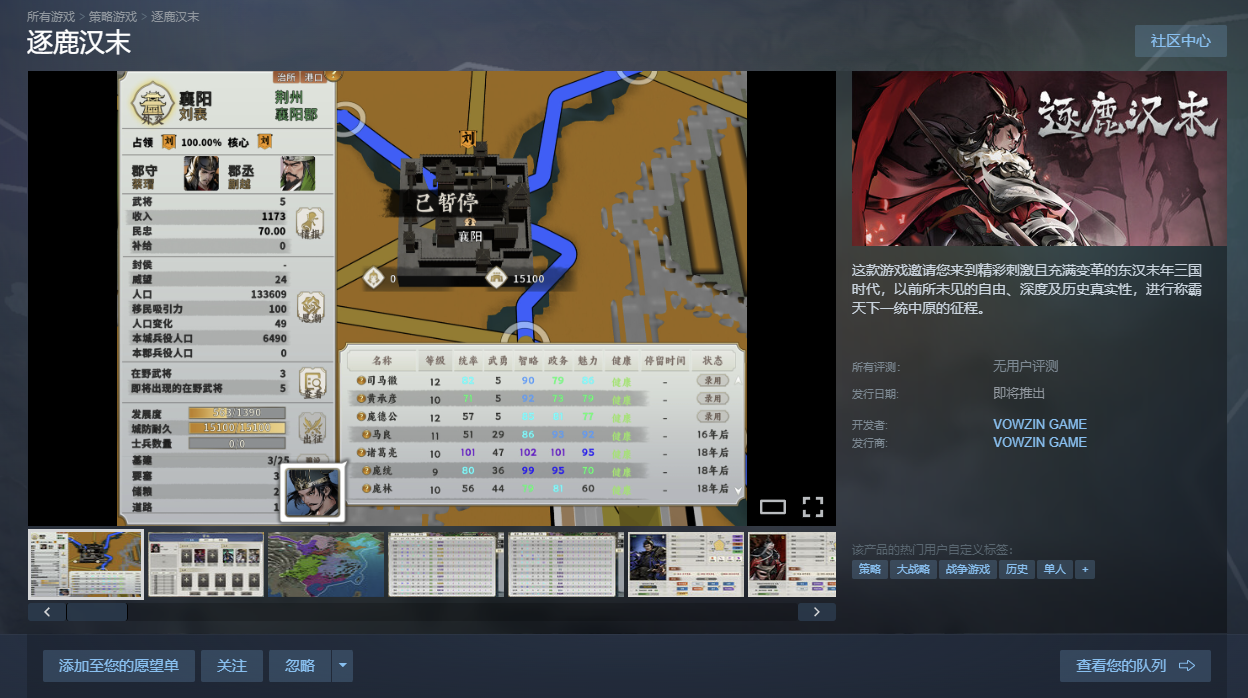Select the 战争游戏 tag
1248x698 pixels.
[967, 569]
